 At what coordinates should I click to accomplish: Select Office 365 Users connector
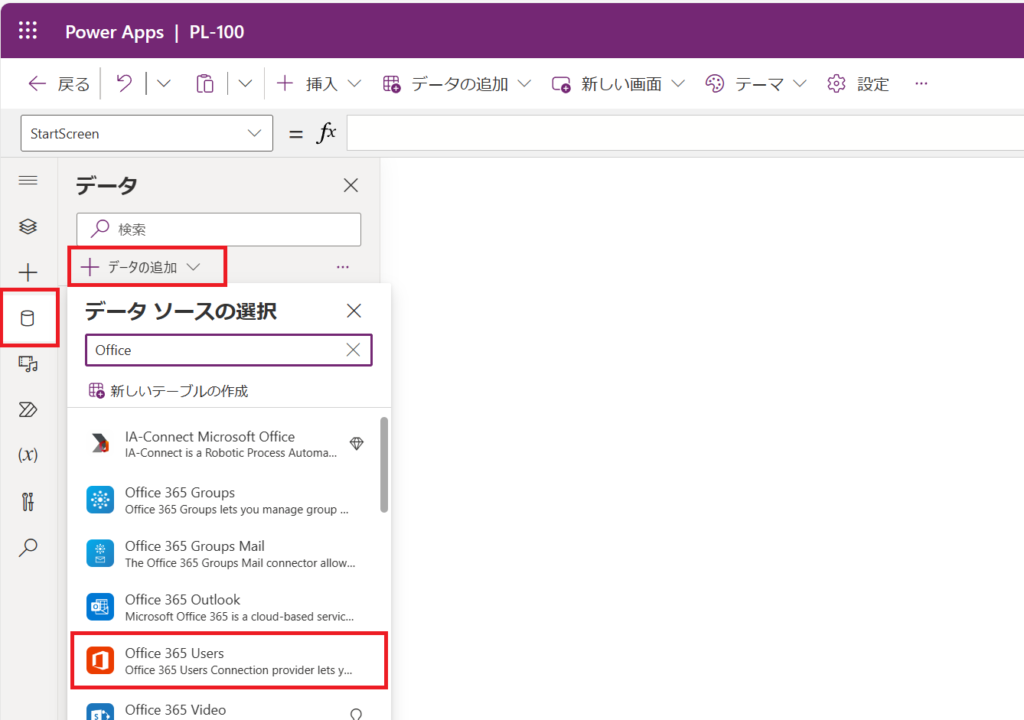[x=229, y=661]
